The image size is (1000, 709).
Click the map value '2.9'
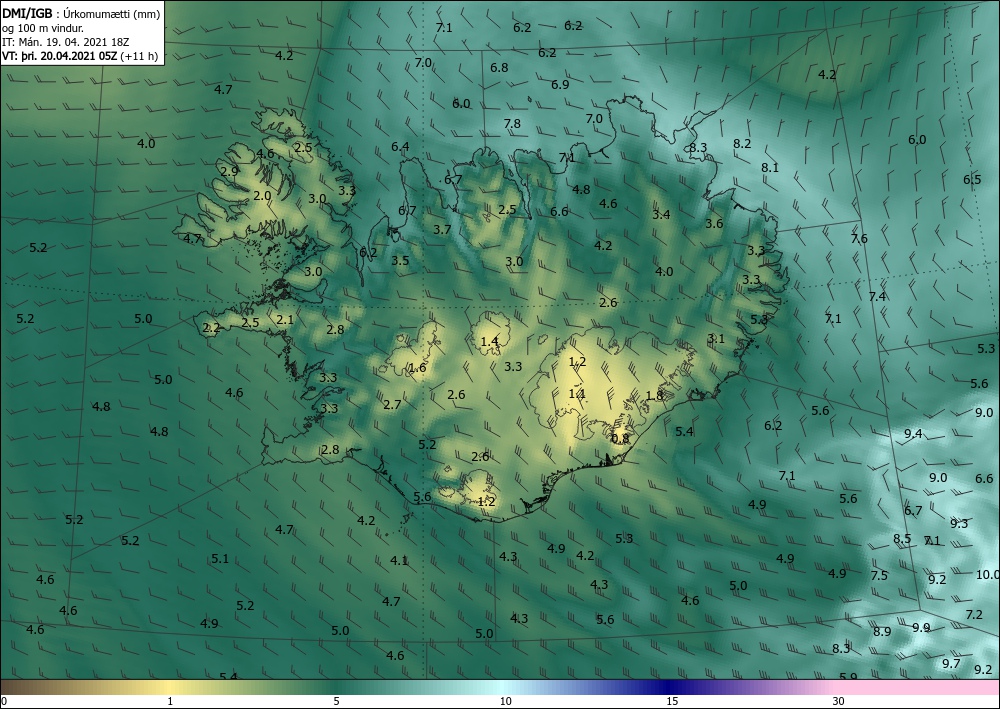[229, 171]
